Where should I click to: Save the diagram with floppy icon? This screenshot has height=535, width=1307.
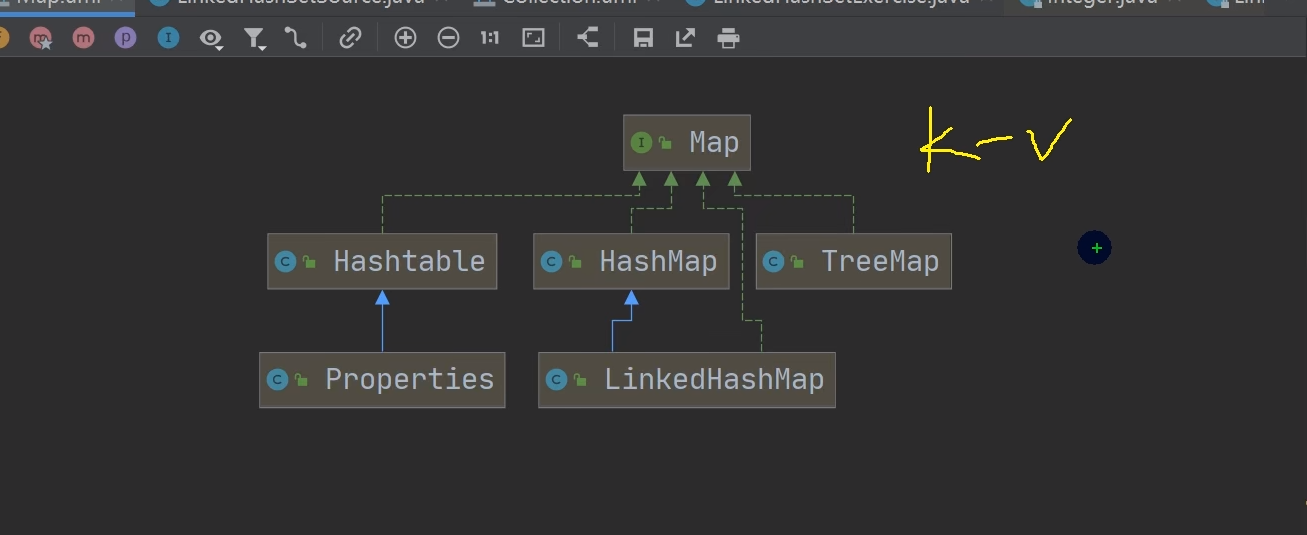643,39
